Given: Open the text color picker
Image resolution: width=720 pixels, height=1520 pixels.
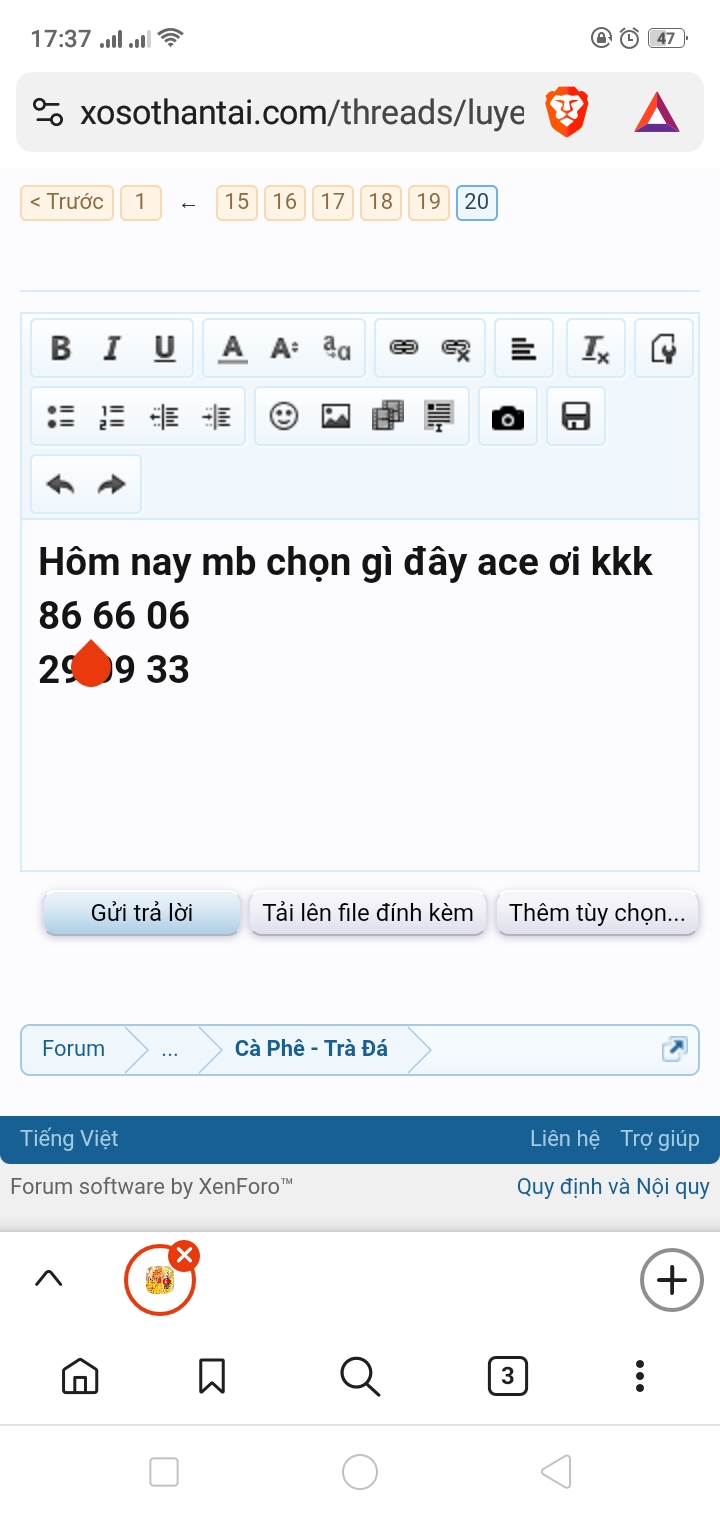Looking at the screenshot, I should click(x=233, y=348).
